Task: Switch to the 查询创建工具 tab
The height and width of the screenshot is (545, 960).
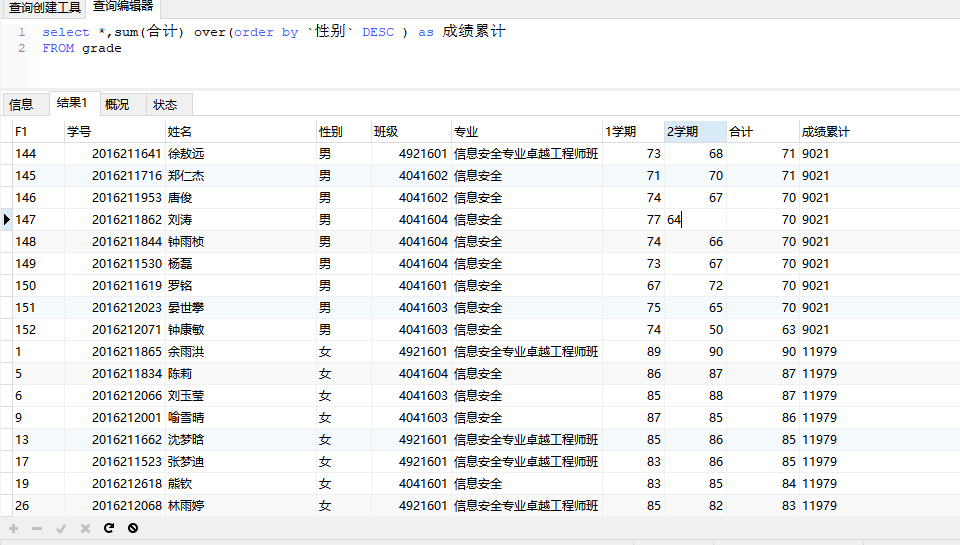Action: coord(44,7)
